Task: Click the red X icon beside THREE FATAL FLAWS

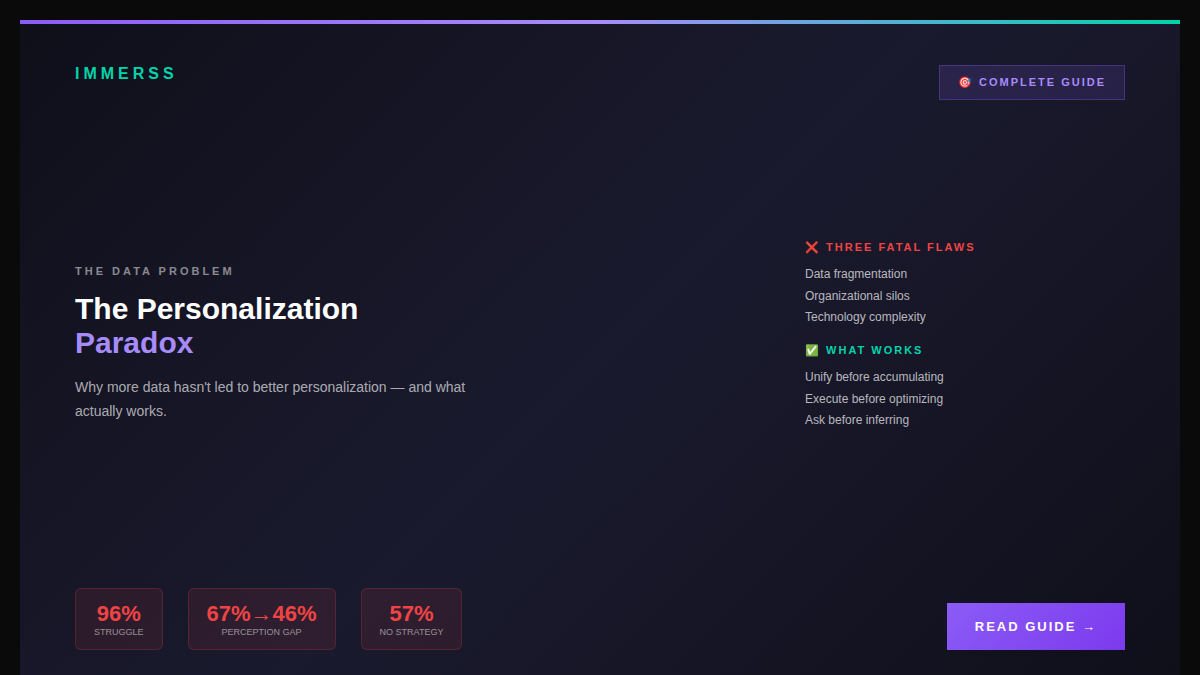Action: click(811, 247)
